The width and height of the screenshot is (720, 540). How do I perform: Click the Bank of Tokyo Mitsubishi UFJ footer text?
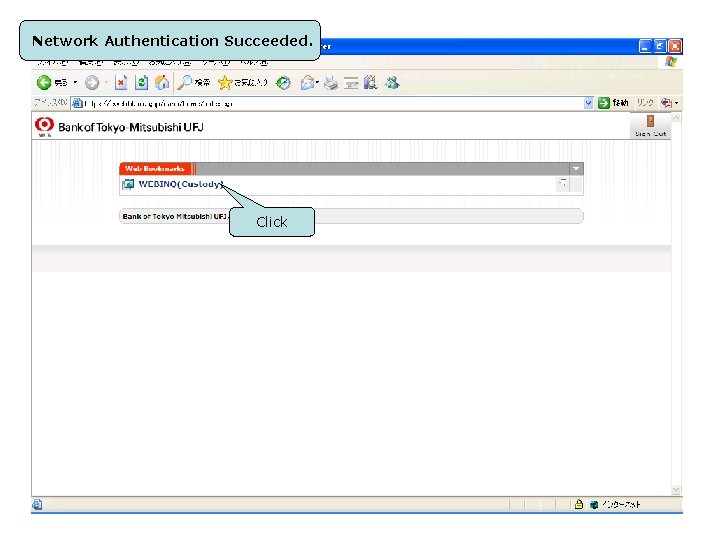pyautogui.click(x=174, y=216)
